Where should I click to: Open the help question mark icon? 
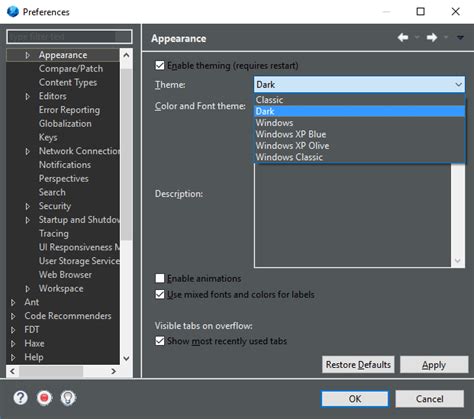point(21,398)
